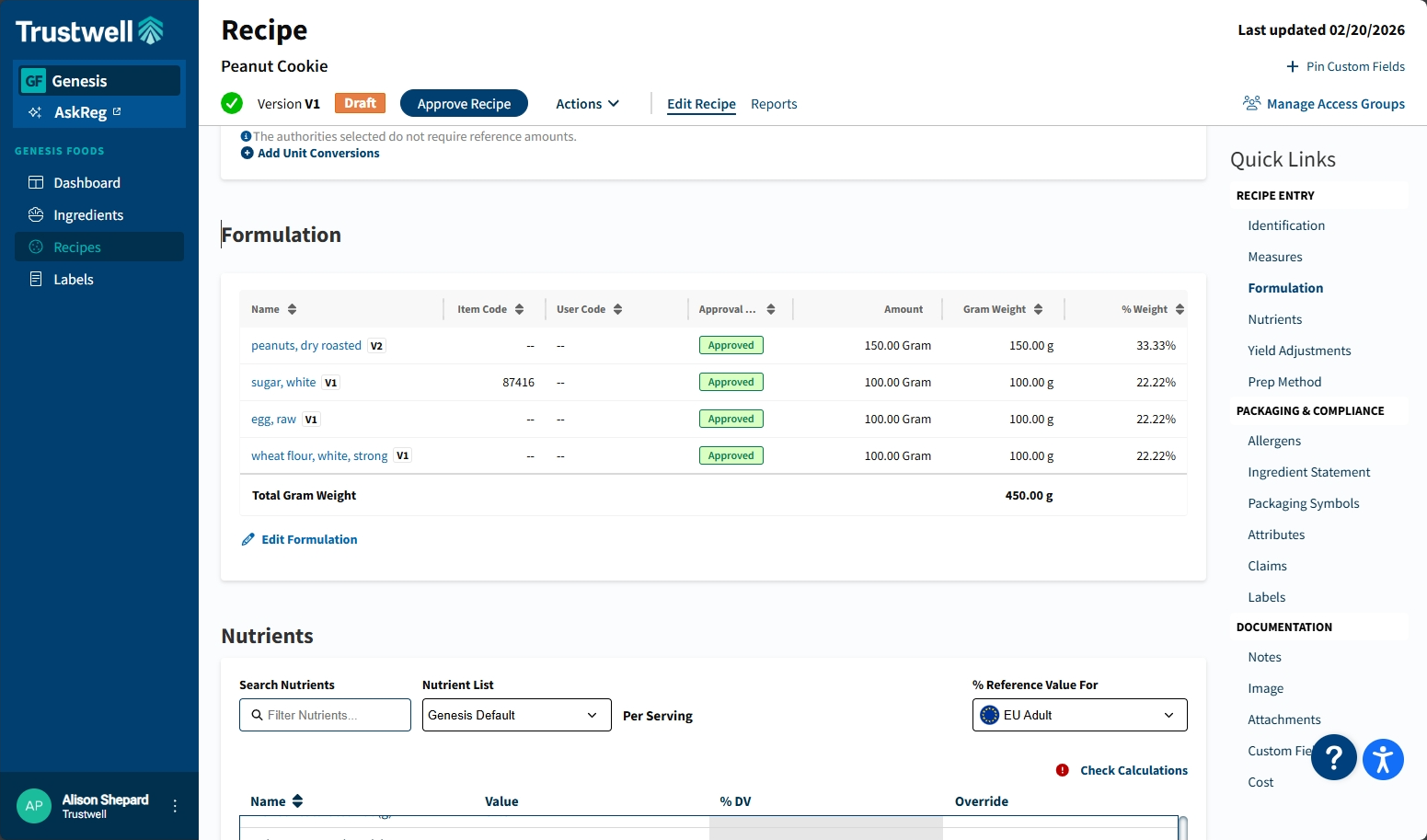Click the Edit Formulation pencil icon

247,539
